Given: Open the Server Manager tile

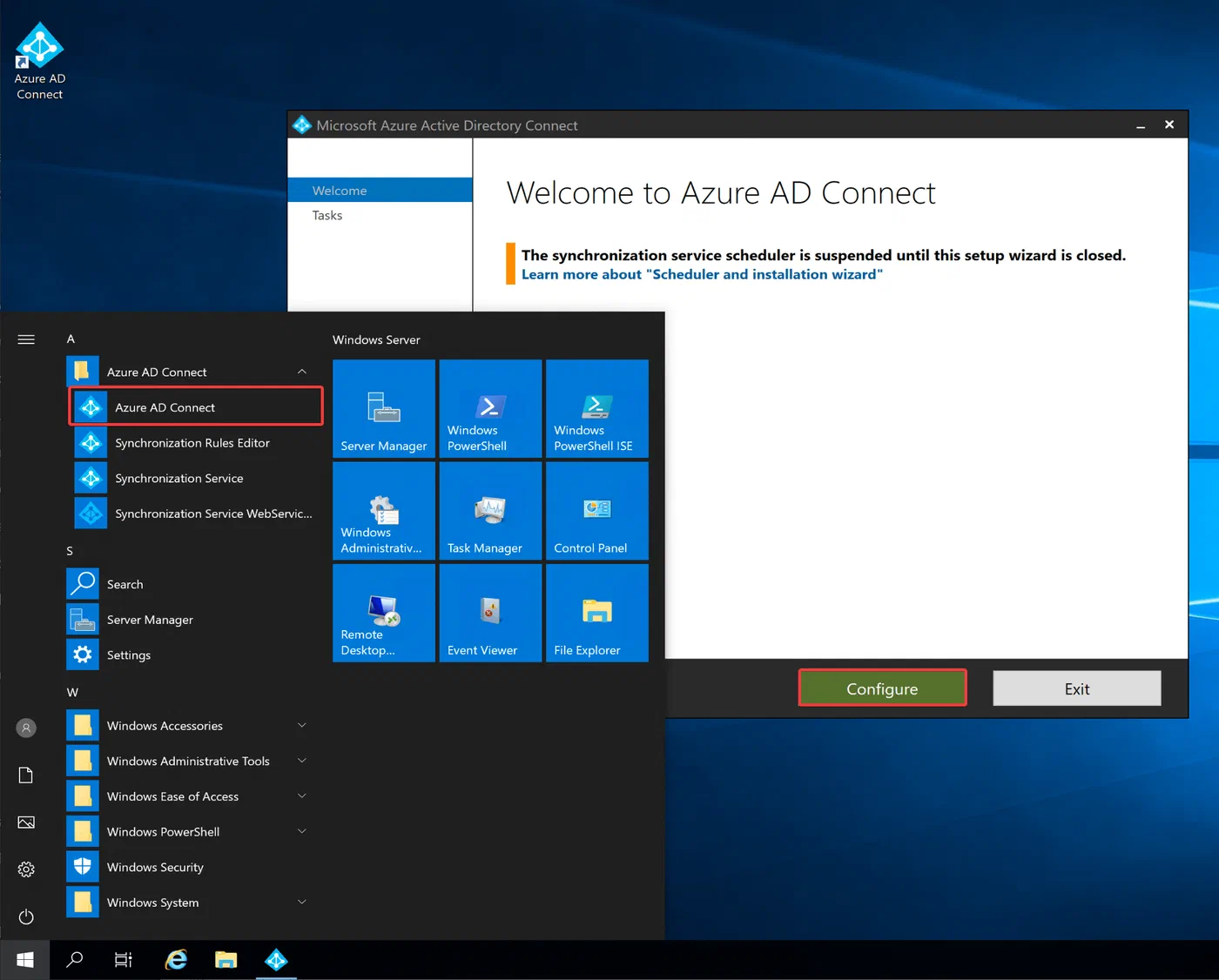Looking at the screenshot, I should [384, 408].
